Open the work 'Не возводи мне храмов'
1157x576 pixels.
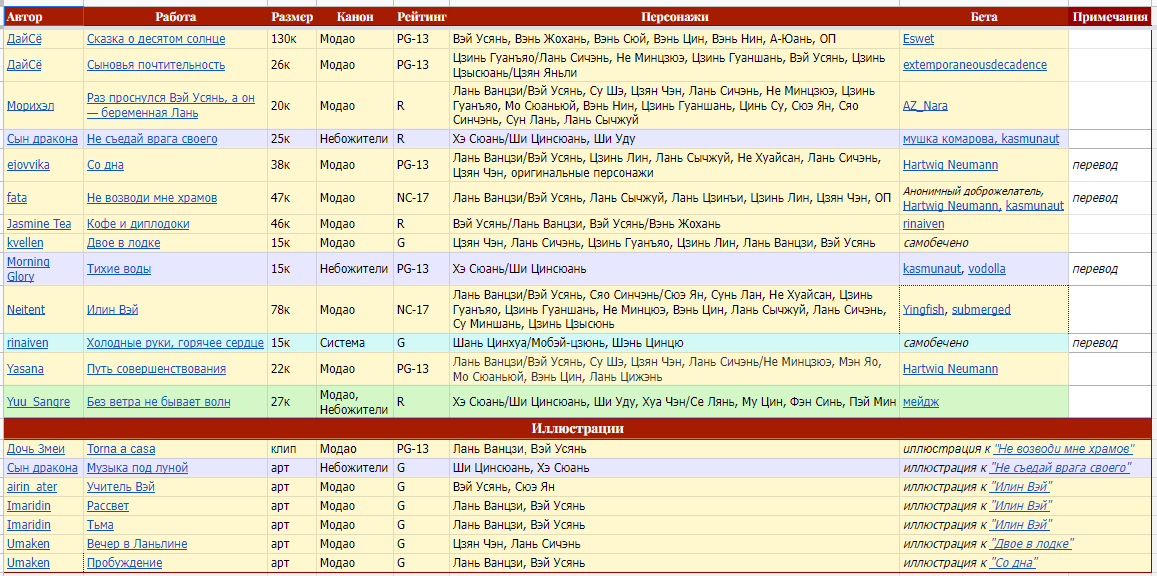click(151, 198)
